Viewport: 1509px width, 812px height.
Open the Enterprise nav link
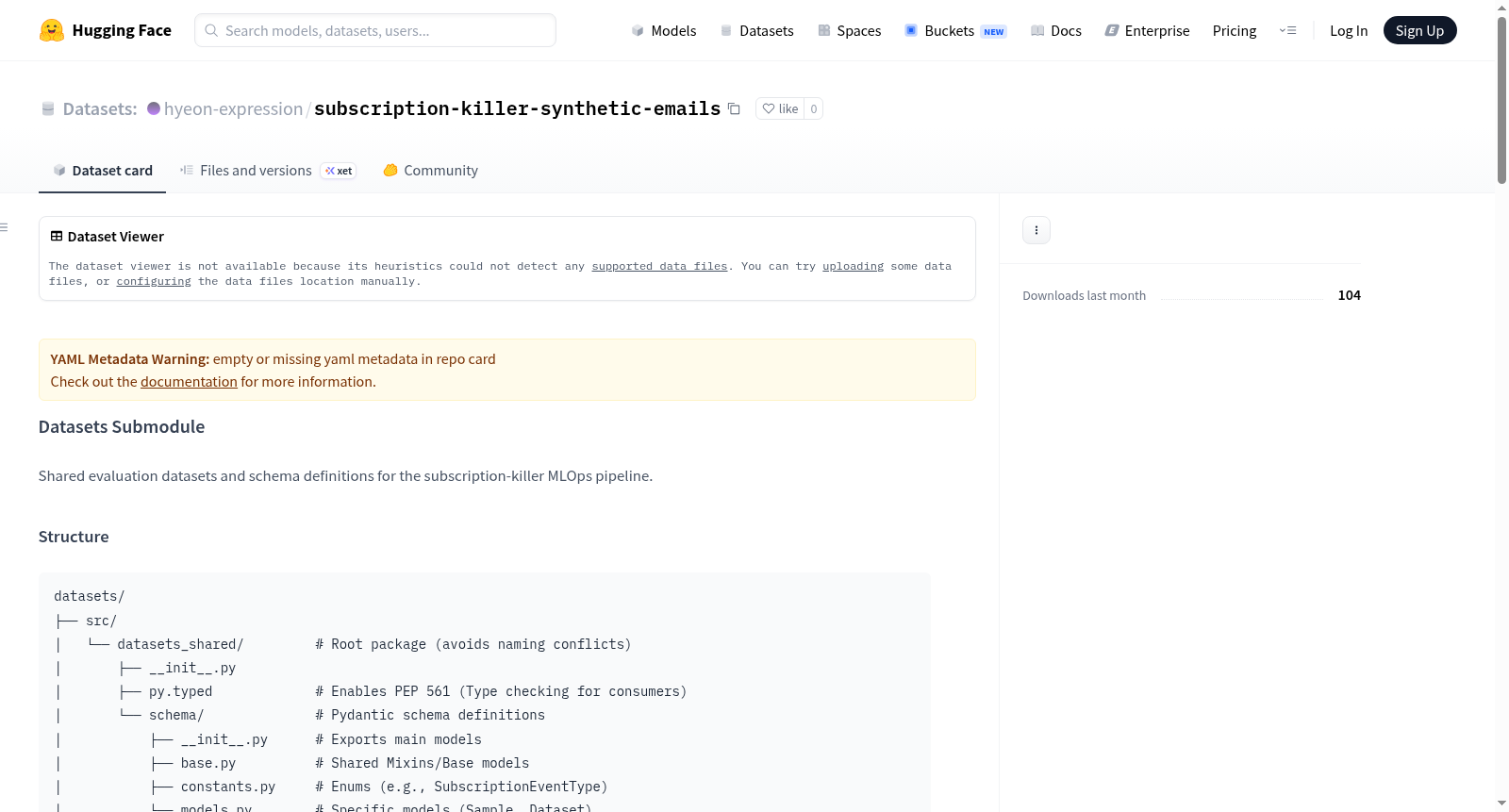click(x=1147, y=30)
